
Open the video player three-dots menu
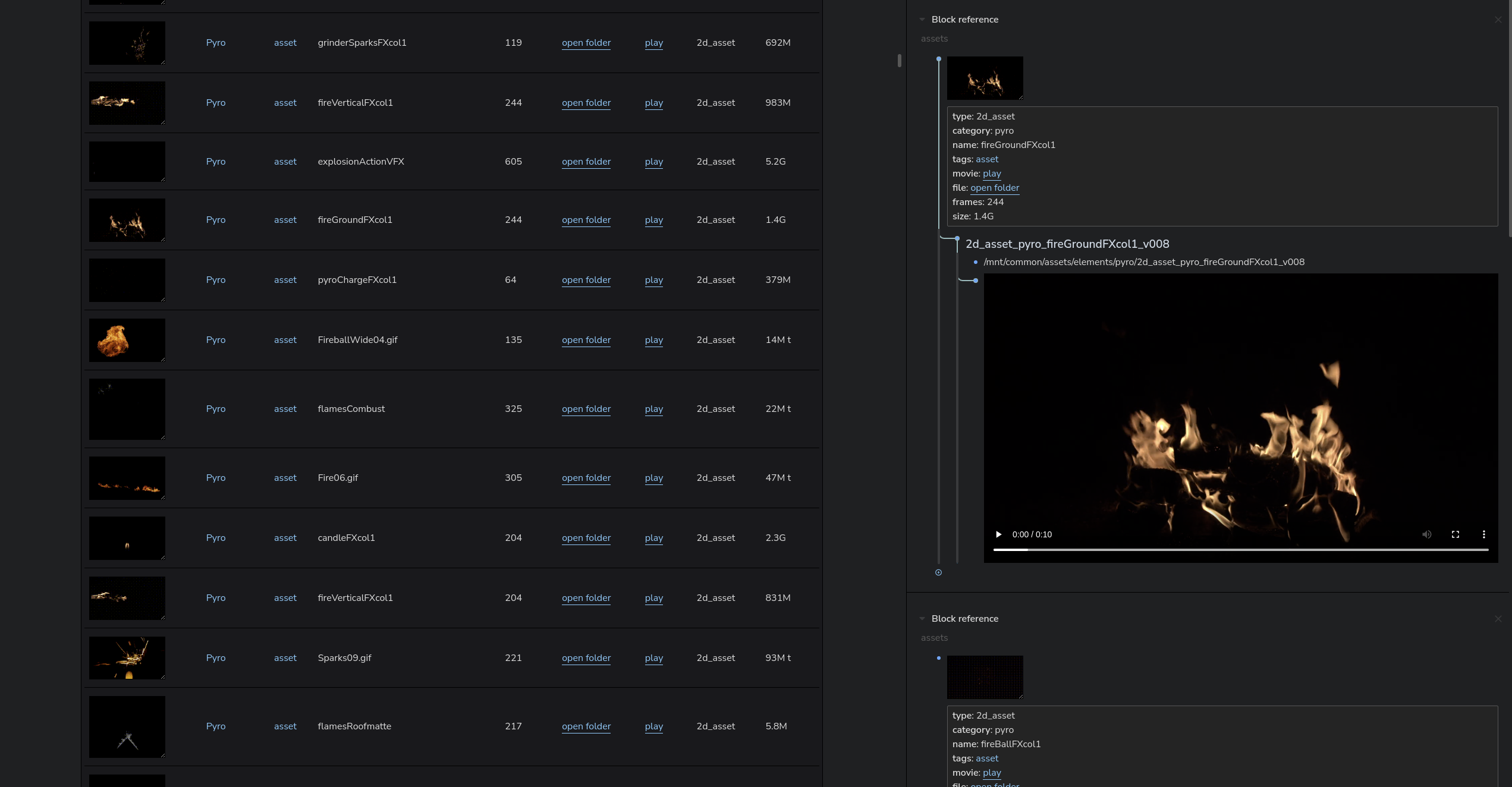point(1483,534)
